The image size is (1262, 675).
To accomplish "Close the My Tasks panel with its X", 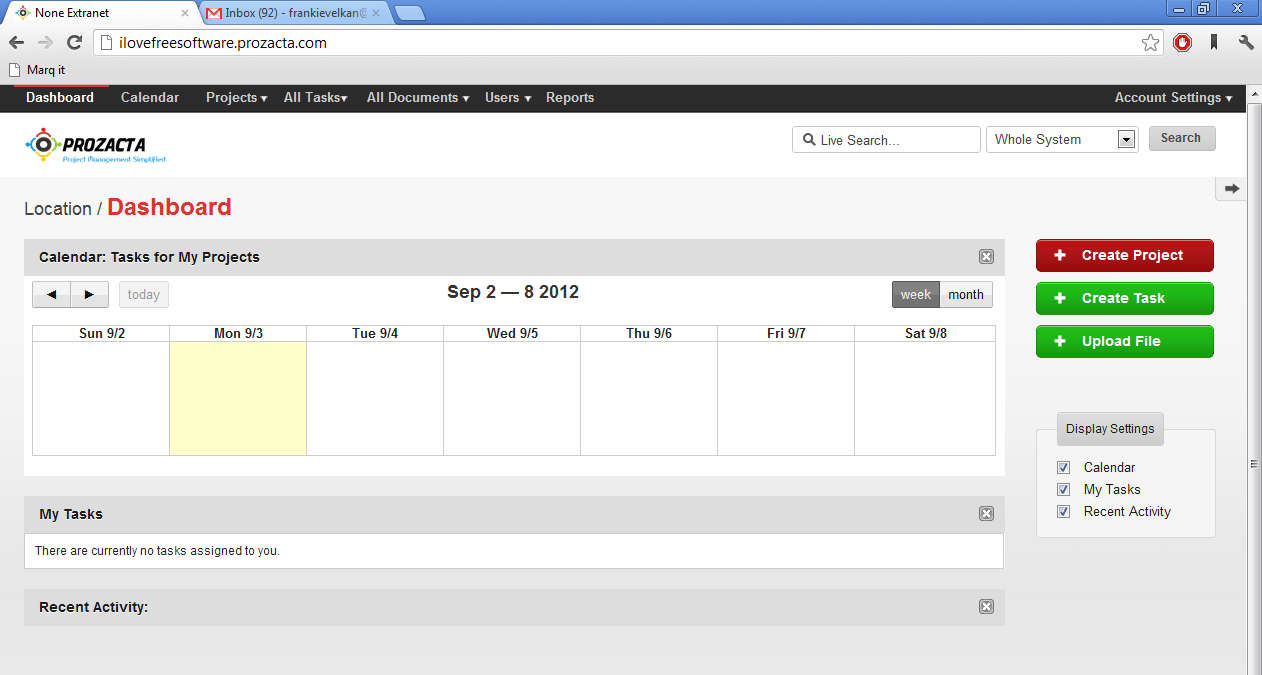I will 986,514.
